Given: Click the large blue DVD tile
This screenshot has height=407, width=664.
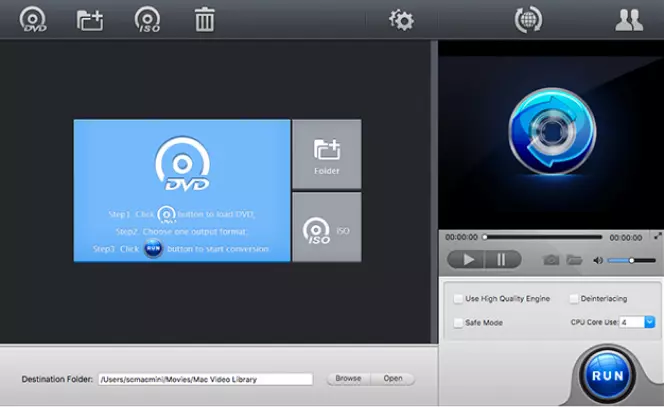Looking at the screenshot, I should [x=182, y=191].
